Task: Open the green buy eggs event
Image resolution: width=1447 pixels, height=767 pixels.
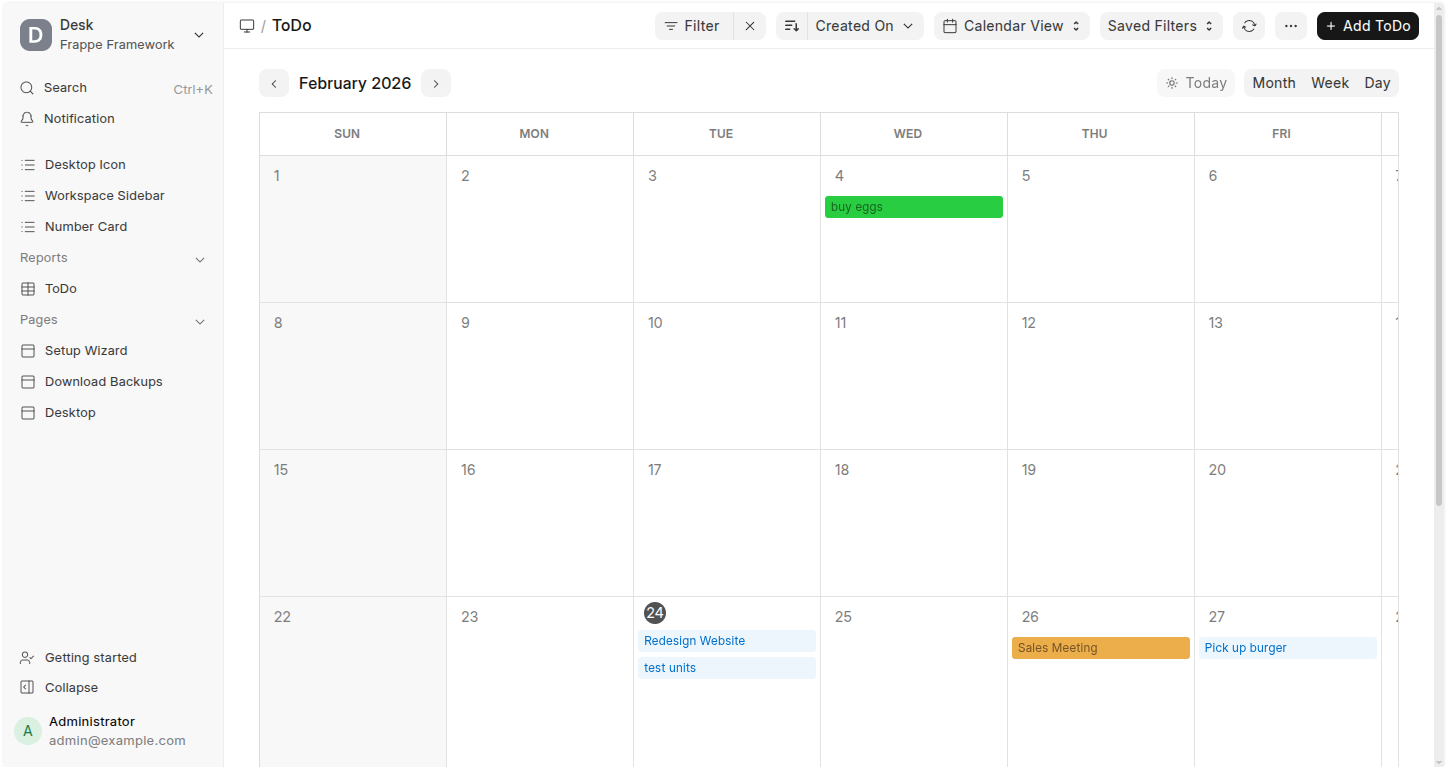Action: tap(913, 207)
